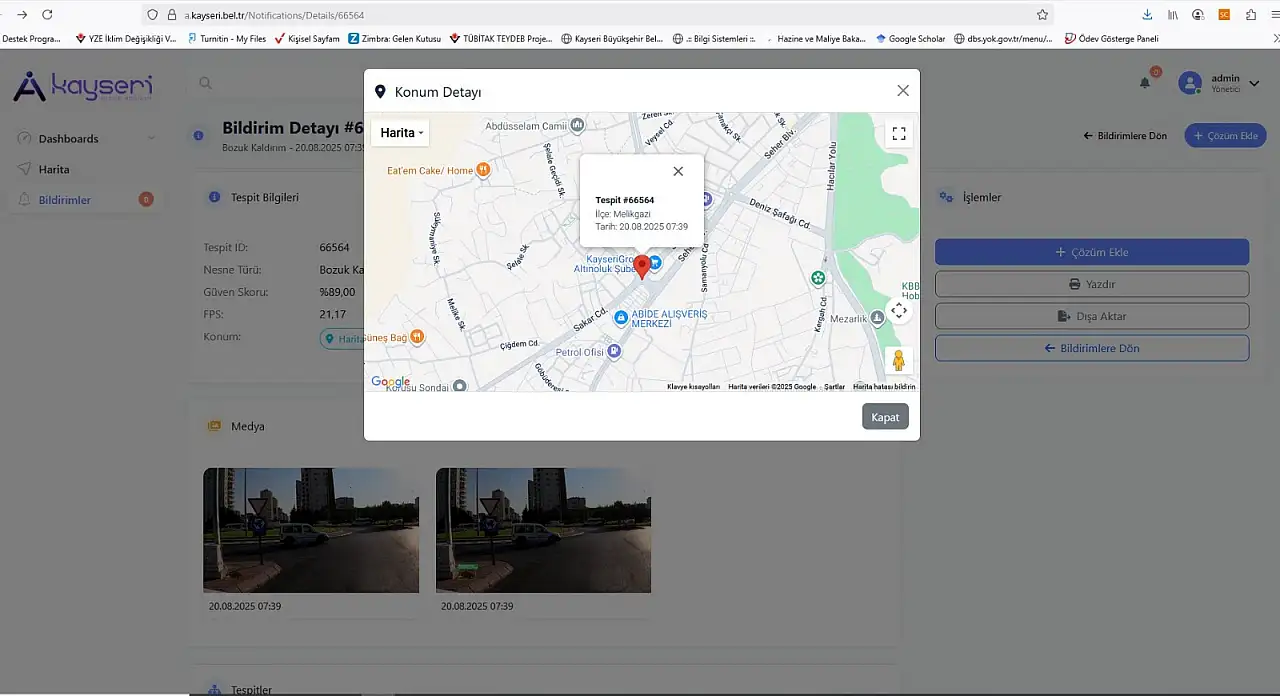Open the second media thumbnail
The width and height of the screenshot is (1280, 696).
point(543,530)
